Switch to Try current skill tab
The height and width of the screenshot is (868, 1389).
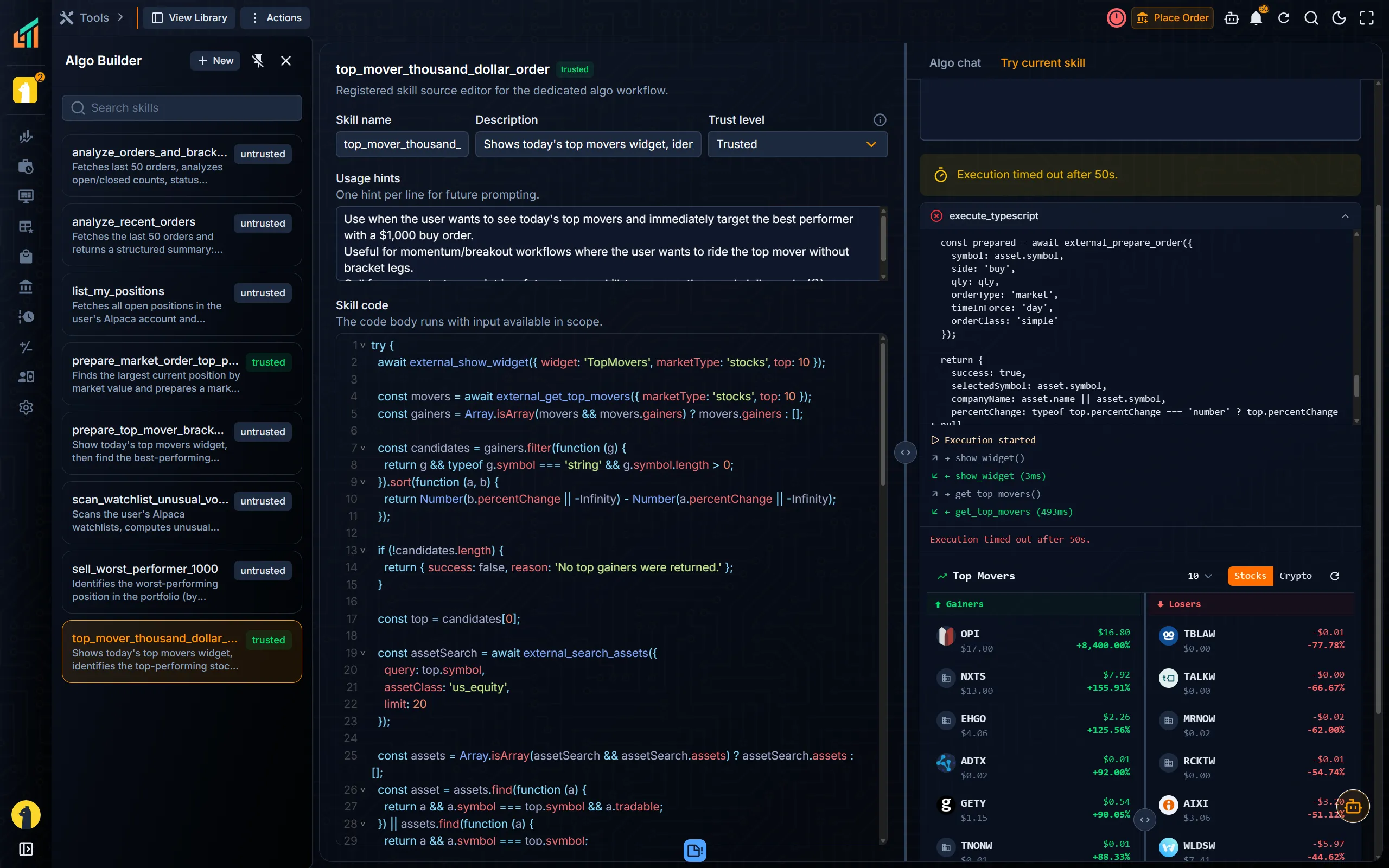[x=1042, y=63]
